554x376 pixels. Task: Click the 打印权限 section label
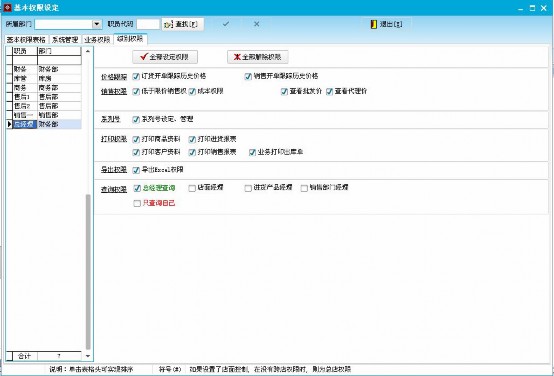coord(113,140)
